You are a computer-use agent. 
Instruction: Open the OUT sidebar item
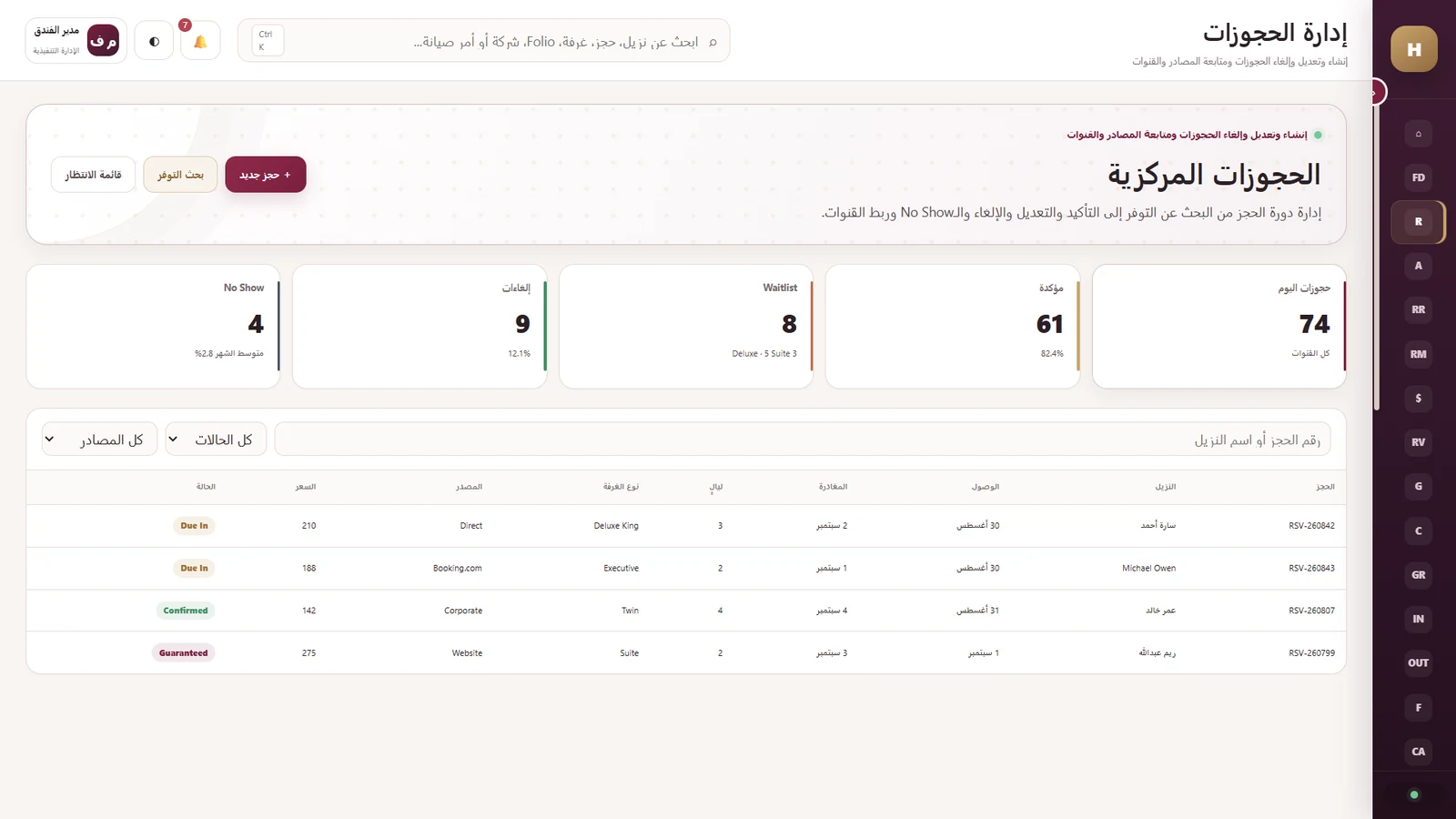coord(1418,663)
